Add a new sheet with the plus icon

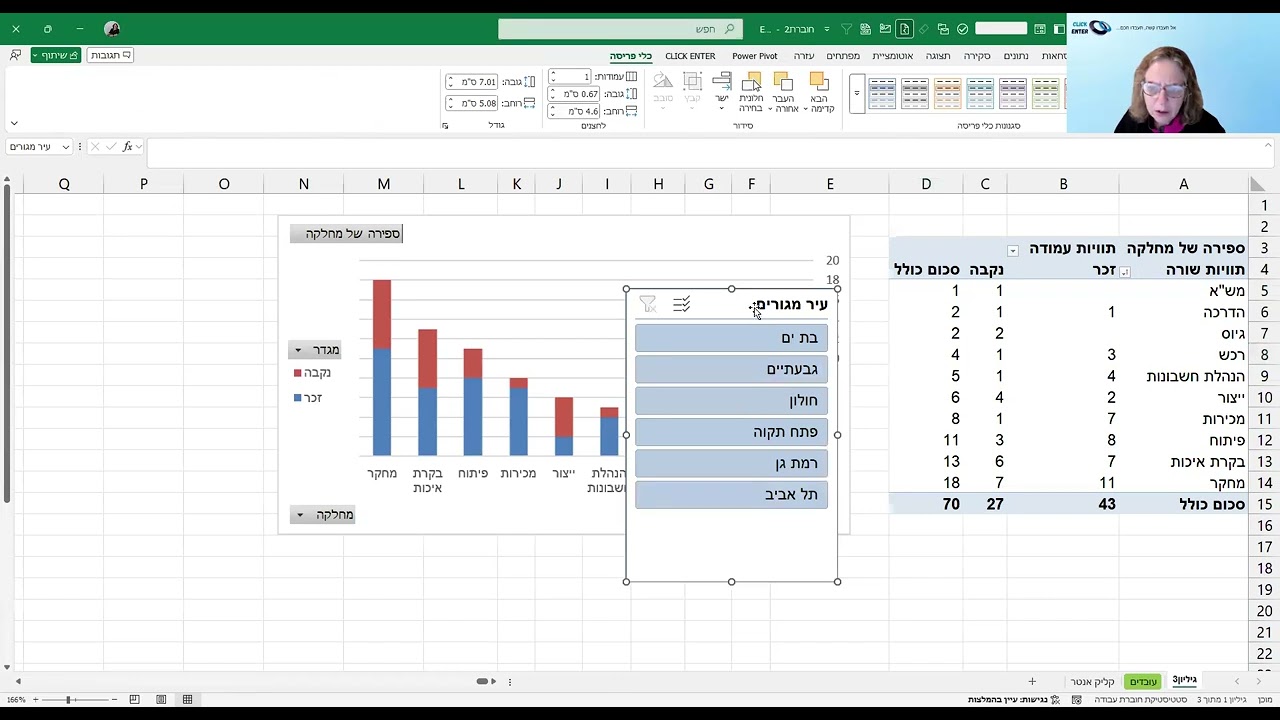[1032, 682]
